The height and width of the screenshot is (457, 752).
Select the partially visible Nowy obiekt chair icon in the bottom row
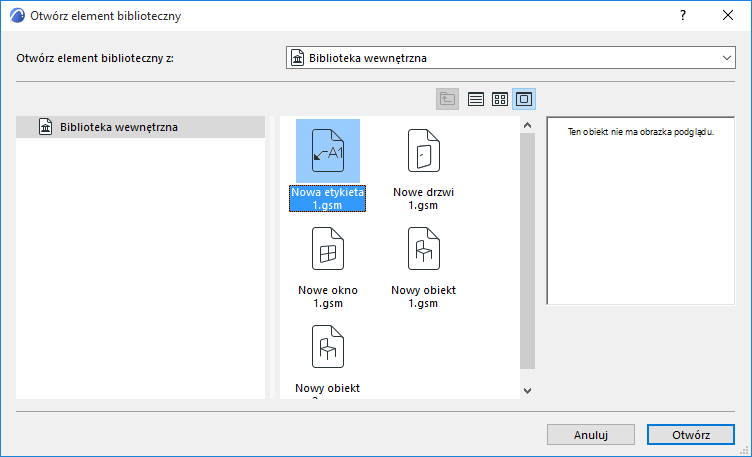328,346
